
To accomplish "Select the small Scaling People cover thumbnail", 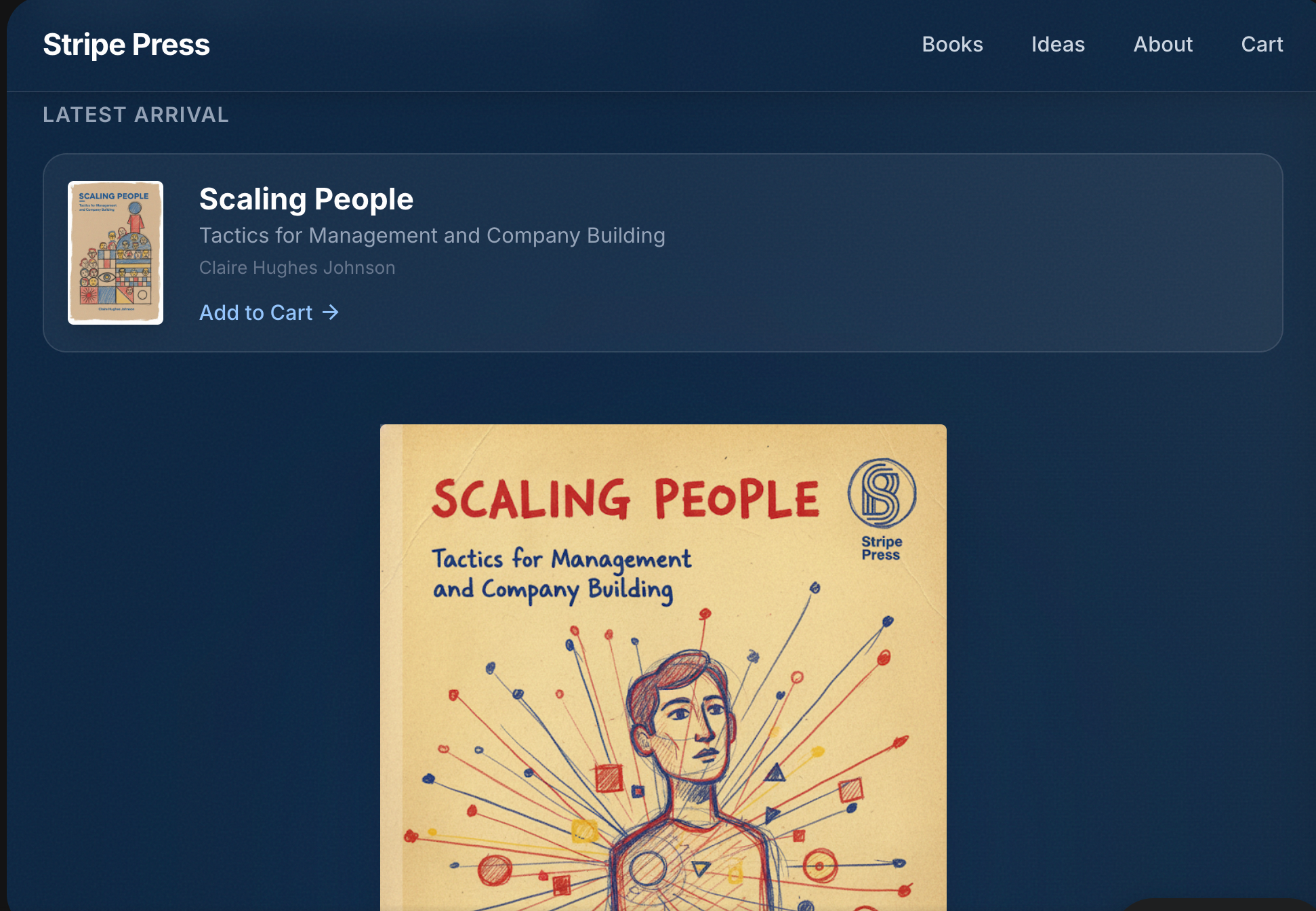I will coord(115,252).
